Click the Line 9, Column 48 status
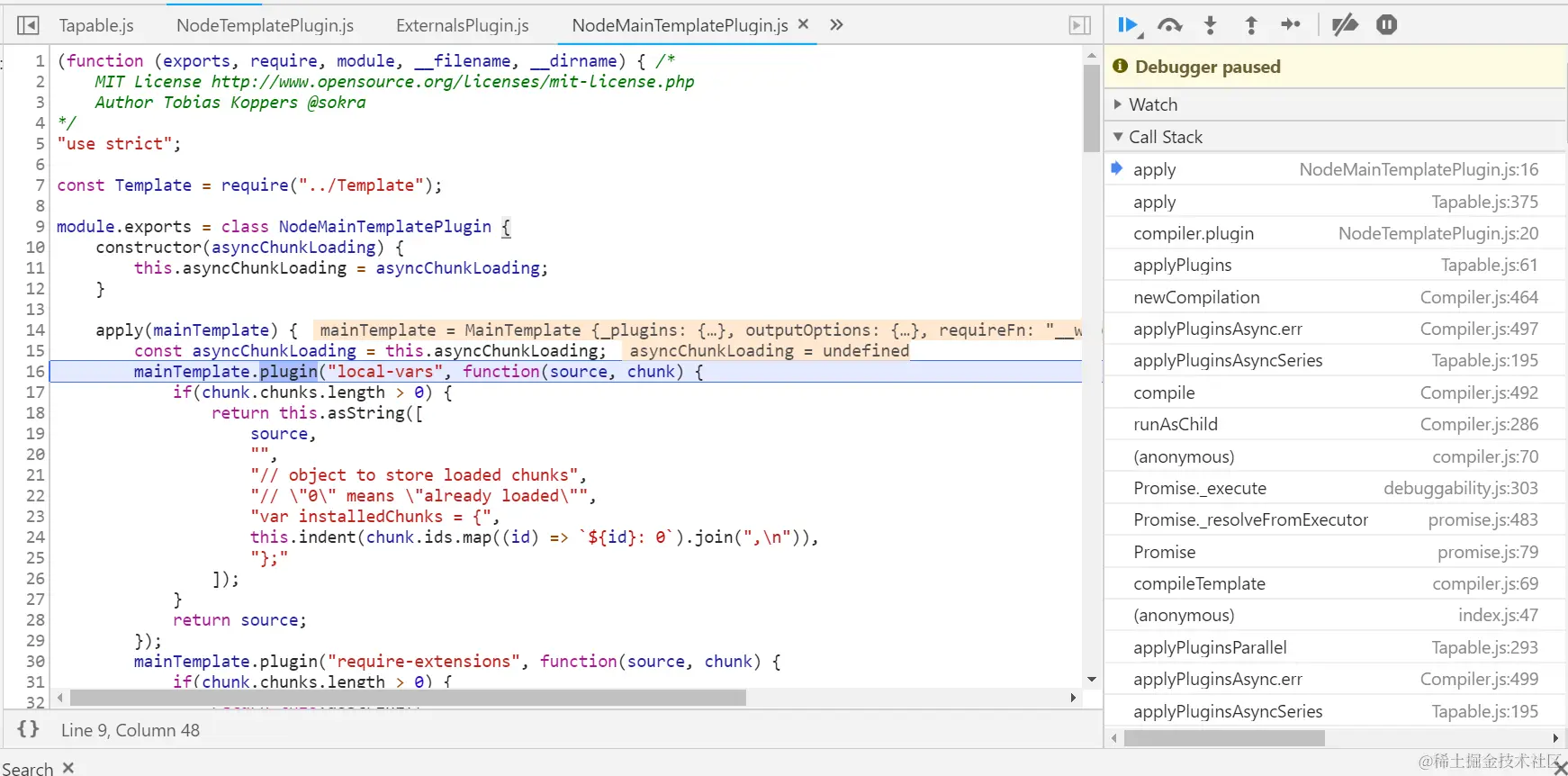Screen dimensions: 1568x776 tap(131, 730)
